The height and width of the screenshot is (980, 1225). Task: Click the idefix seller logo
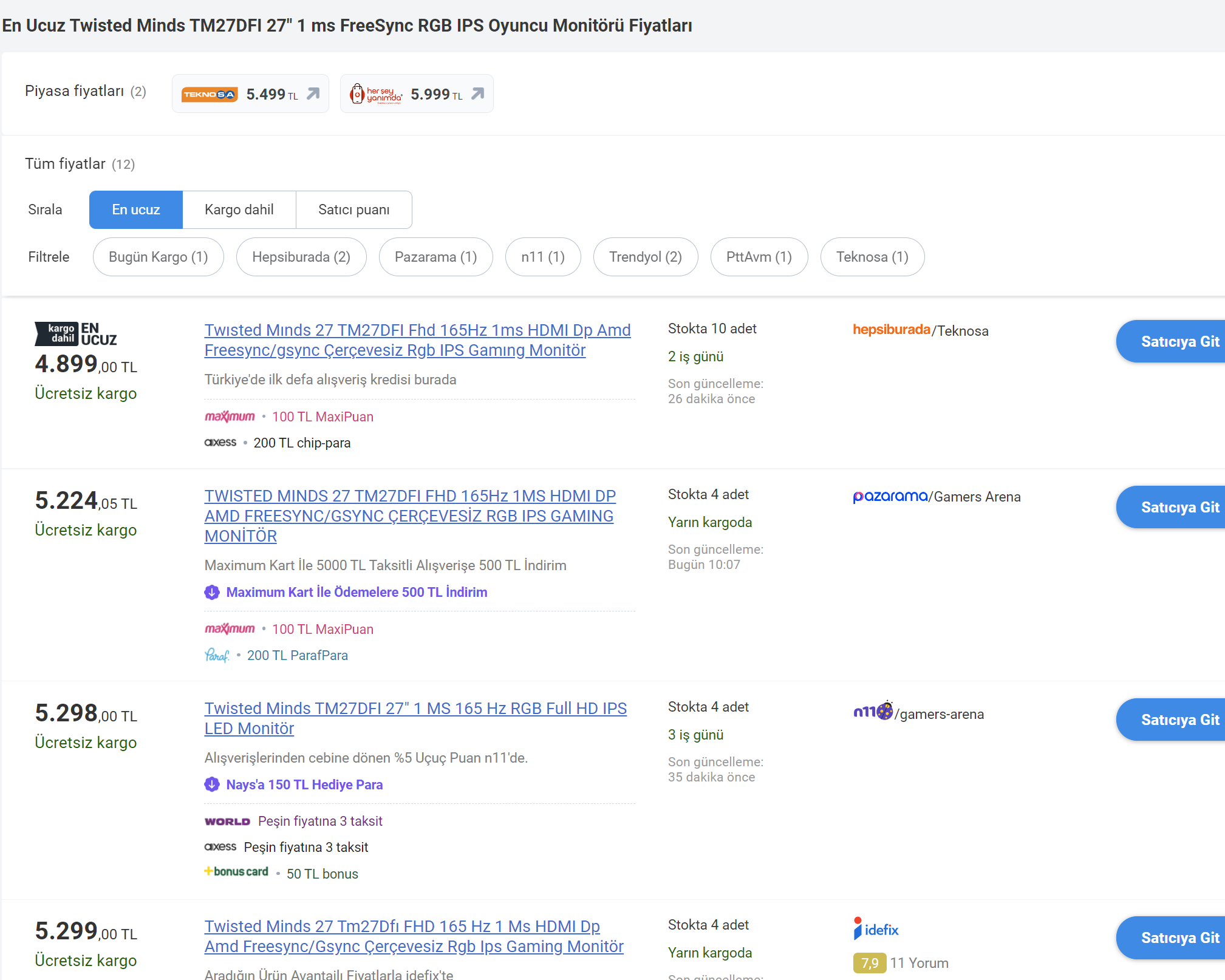(x=876, y=929)
